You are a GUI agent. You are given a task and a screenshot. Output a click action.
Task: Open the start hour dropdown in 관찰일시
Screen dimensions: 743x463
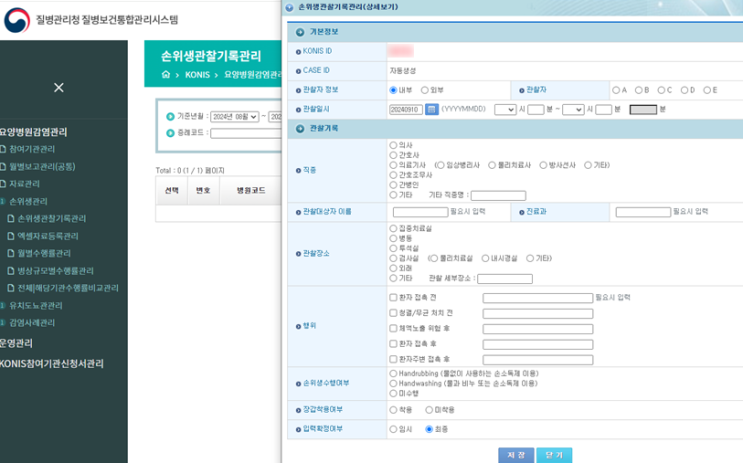[505, 109]
